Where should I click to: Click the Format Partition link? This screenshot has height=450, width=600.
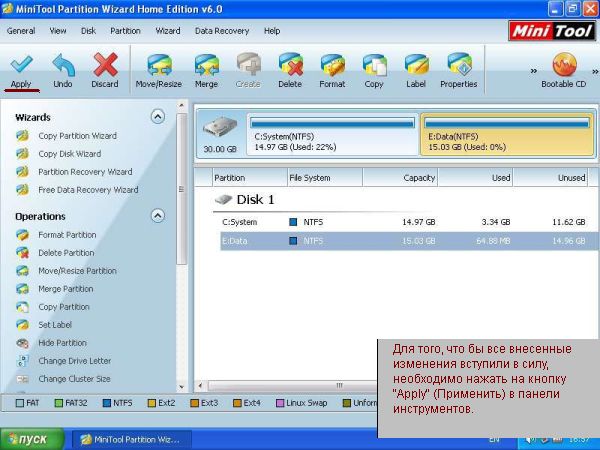click(67, 235)
